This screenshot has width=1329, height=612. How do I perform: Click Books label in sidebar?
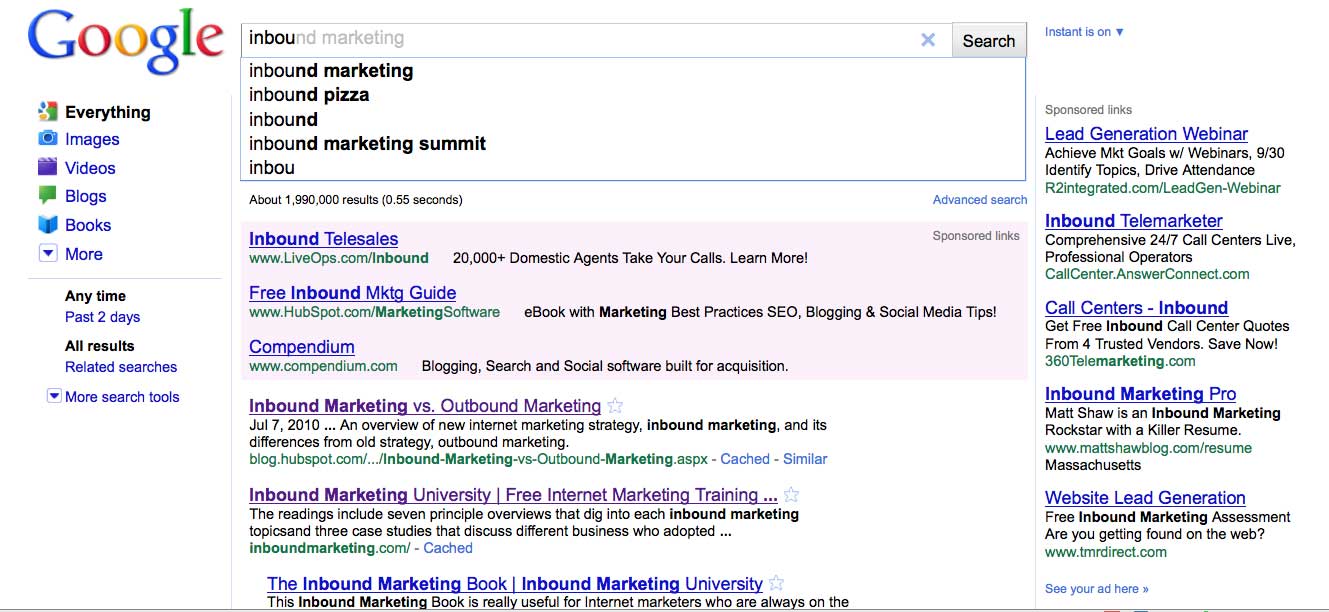point(88,225)
